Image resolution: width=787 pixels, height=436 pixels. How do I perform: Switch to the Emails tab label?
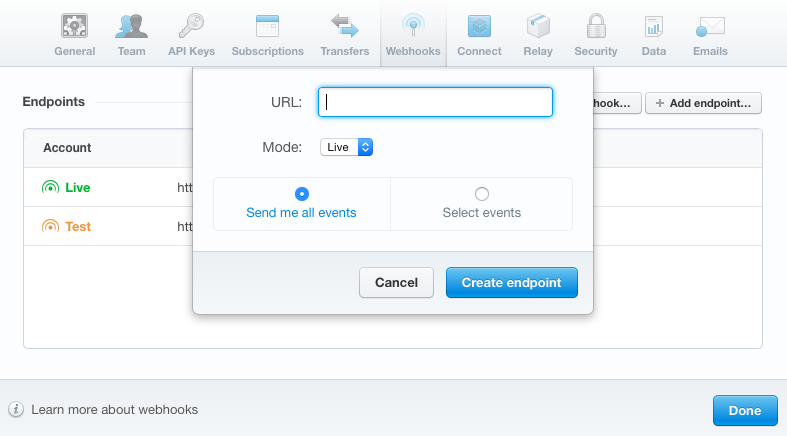pos(710,51)
